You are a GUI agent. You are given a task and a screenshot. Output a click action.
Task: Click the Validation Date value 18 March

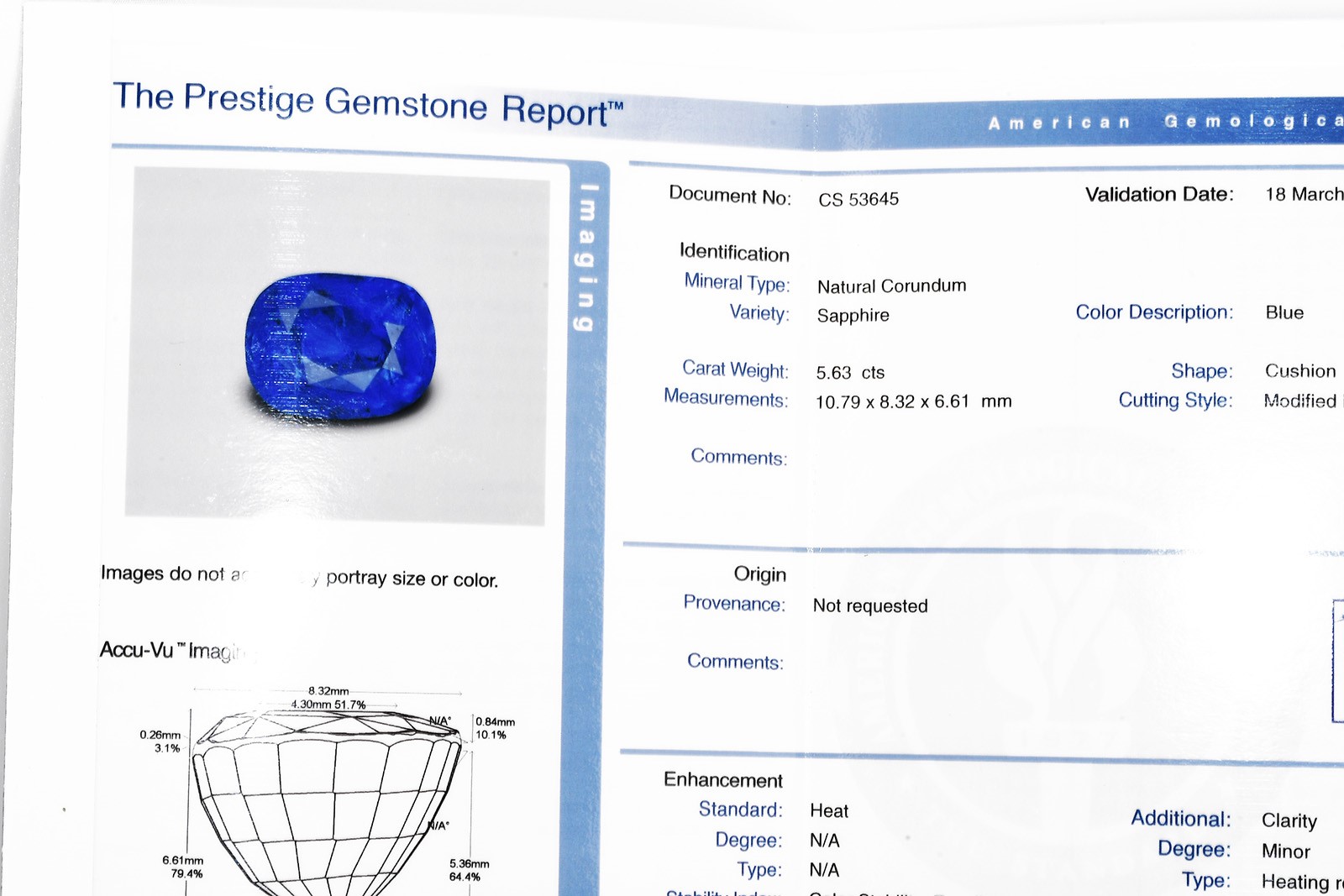[x=1303, y=195]
